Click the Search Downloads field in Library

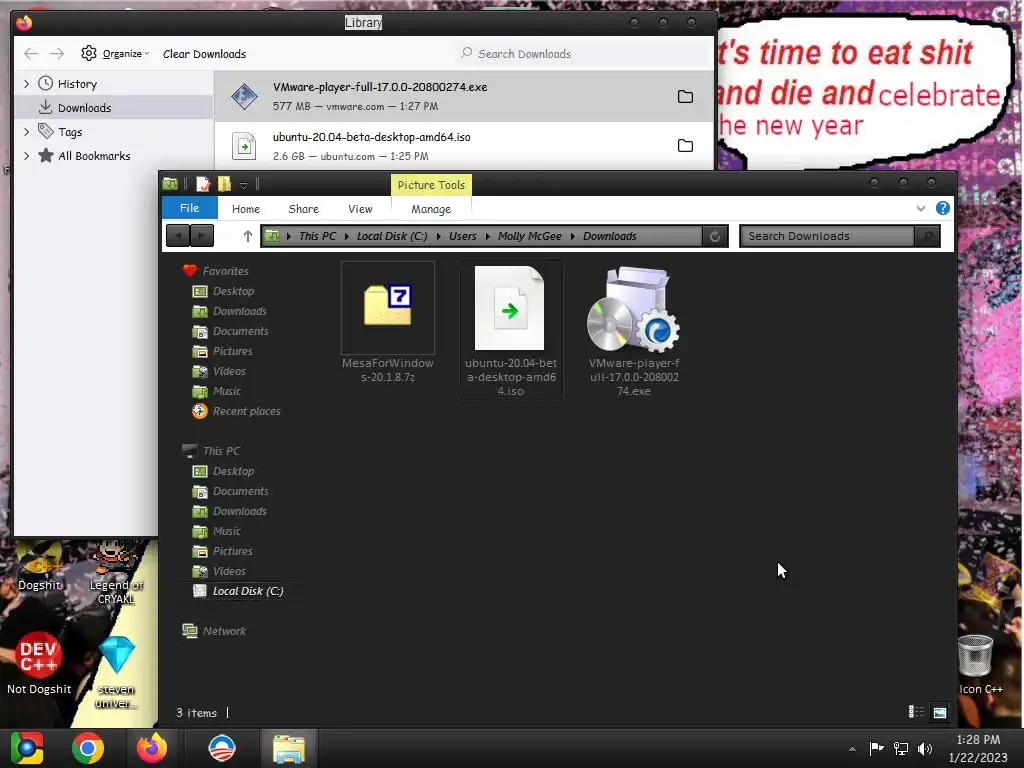[581, 54]
